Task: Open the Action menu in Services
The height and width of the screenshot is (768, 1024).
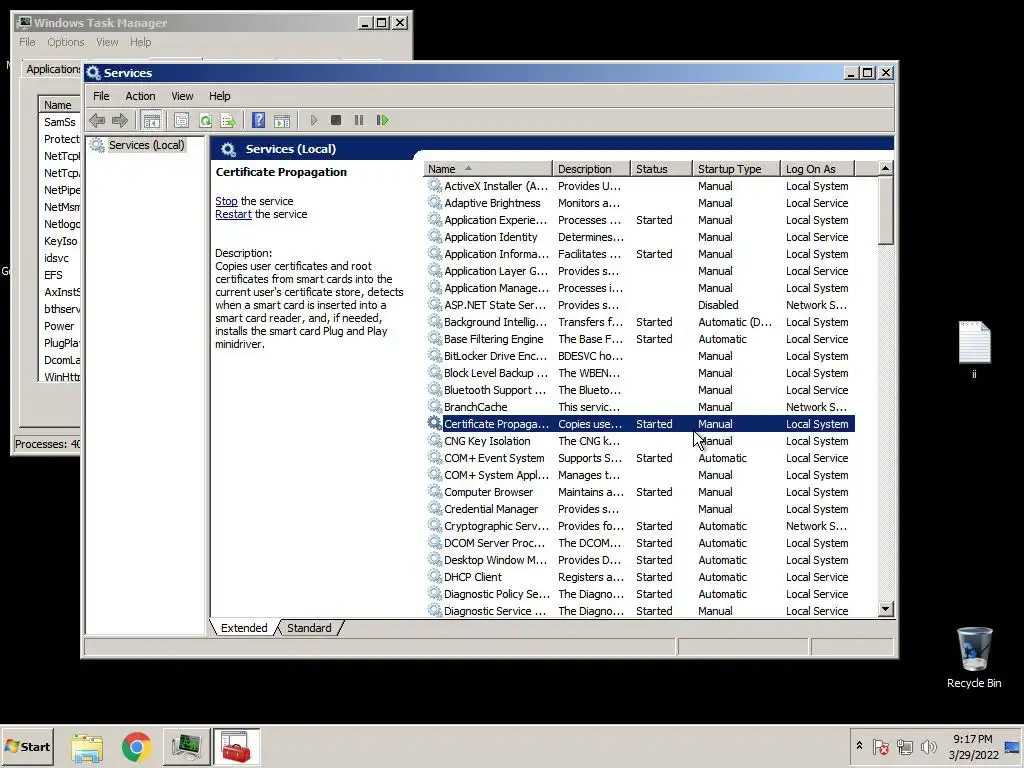Action: pyautogui.click(x=140, y=96)
